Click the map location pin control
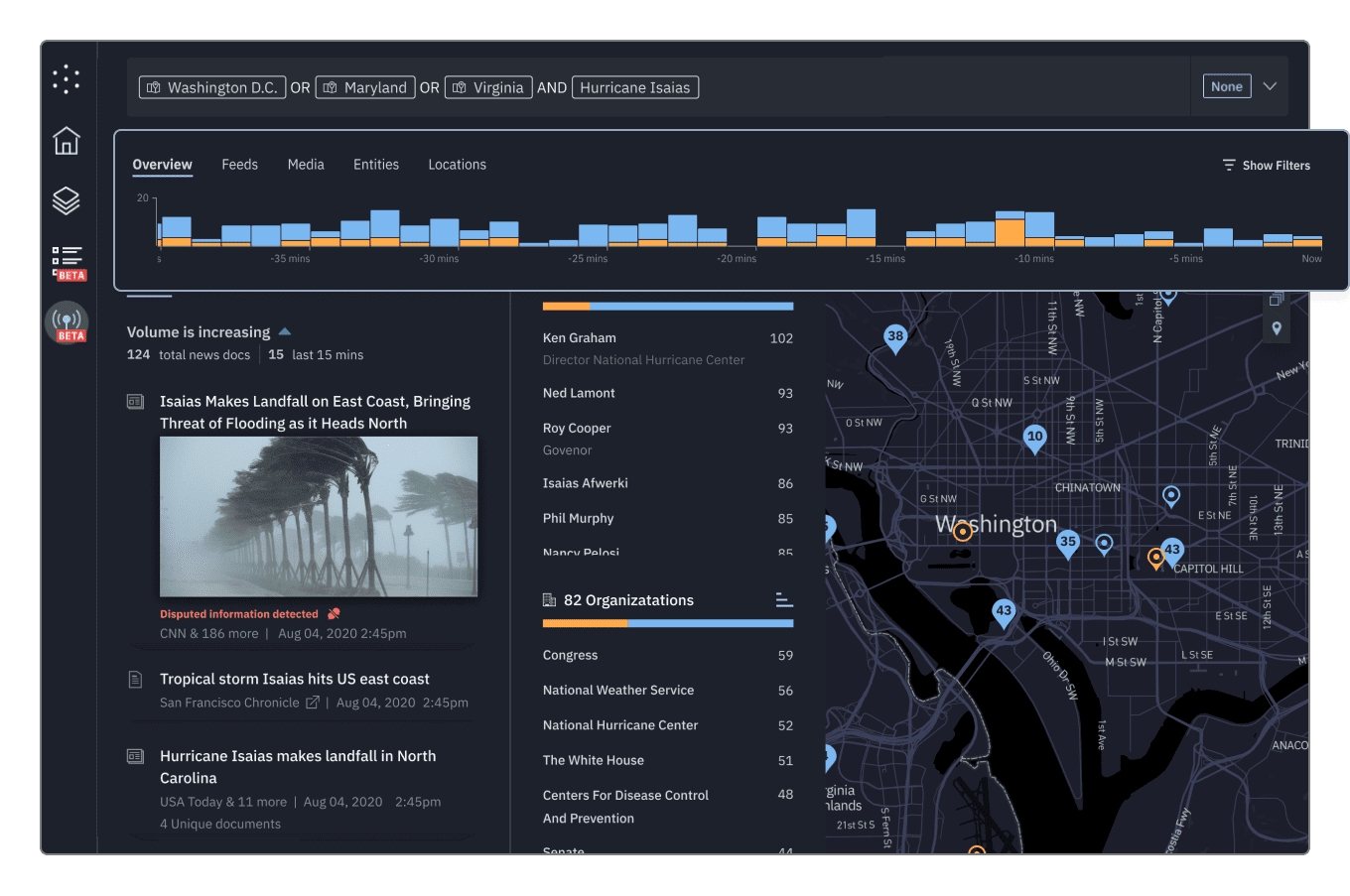 [x=1277, y=328]
